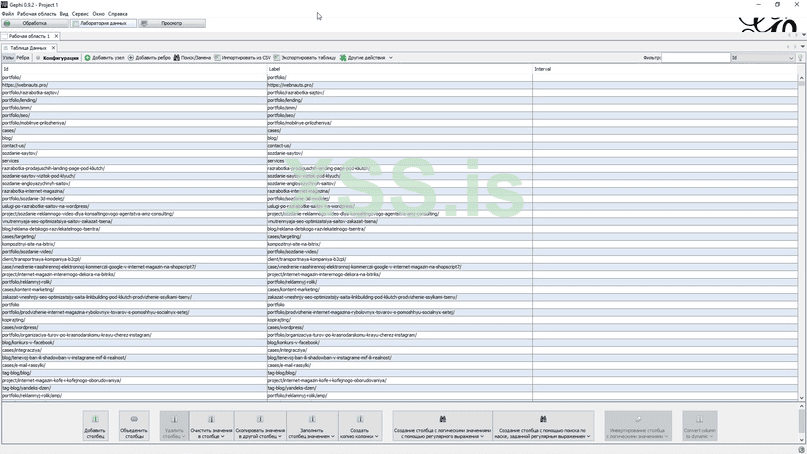Click Add column (Добавить столбец) button
This screenshot has width=807, height=454.
click(95, 426)
